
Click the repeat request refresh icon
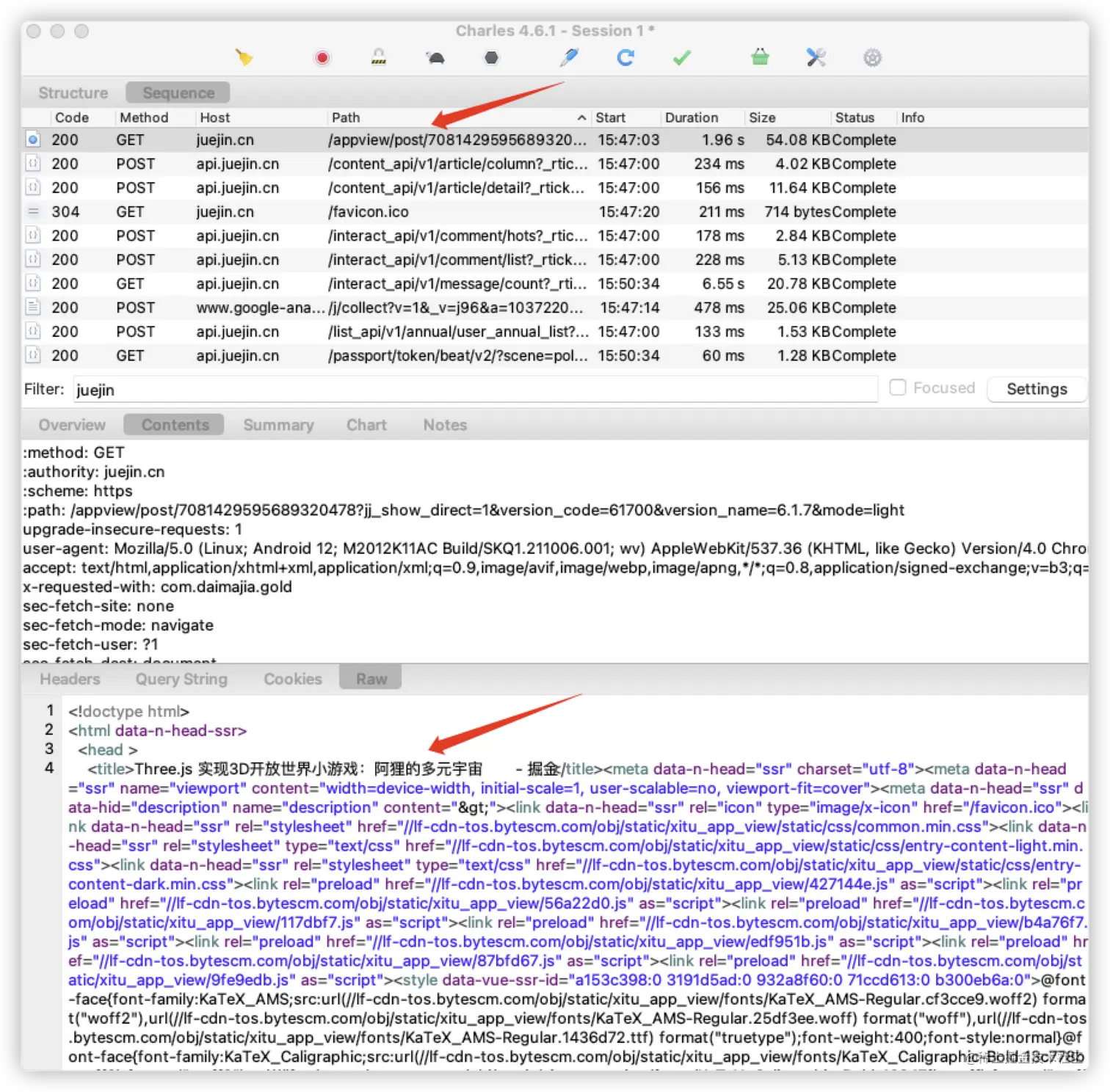[625, 57]
